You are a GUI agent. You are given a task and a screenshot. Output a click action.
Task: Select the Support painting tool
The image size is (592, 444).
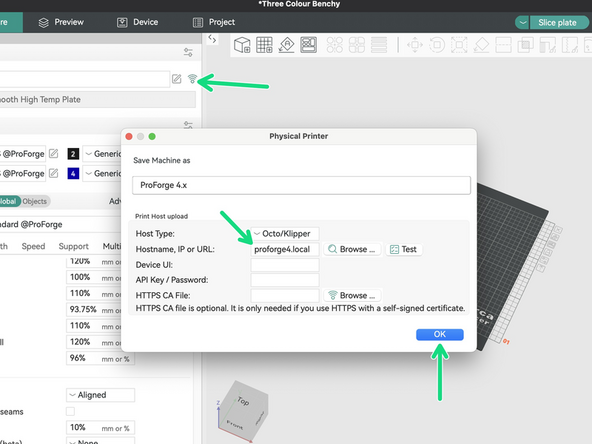(547, 45)
